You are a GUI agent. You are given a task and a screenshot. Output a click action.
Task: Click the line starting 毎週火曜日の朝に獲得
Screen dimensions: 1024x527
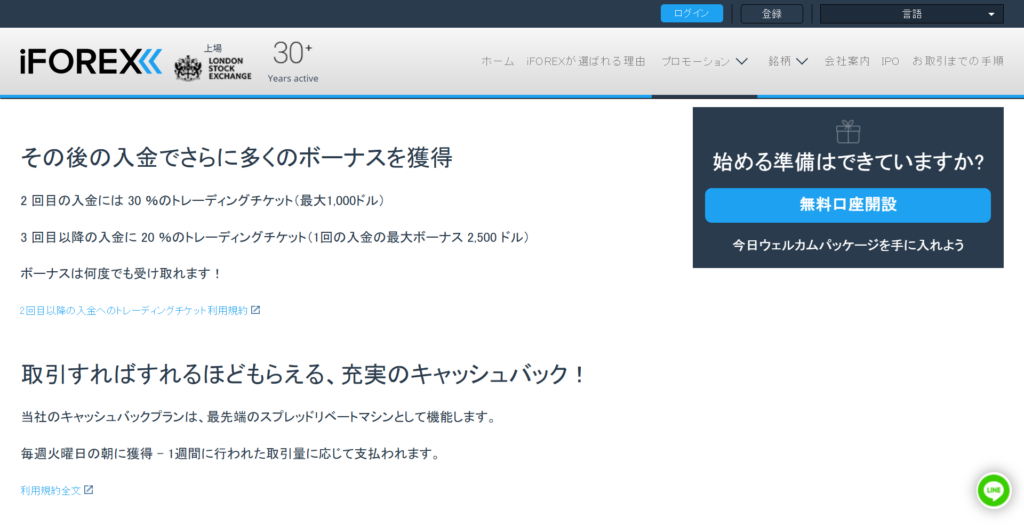click(x=231, y=454)
